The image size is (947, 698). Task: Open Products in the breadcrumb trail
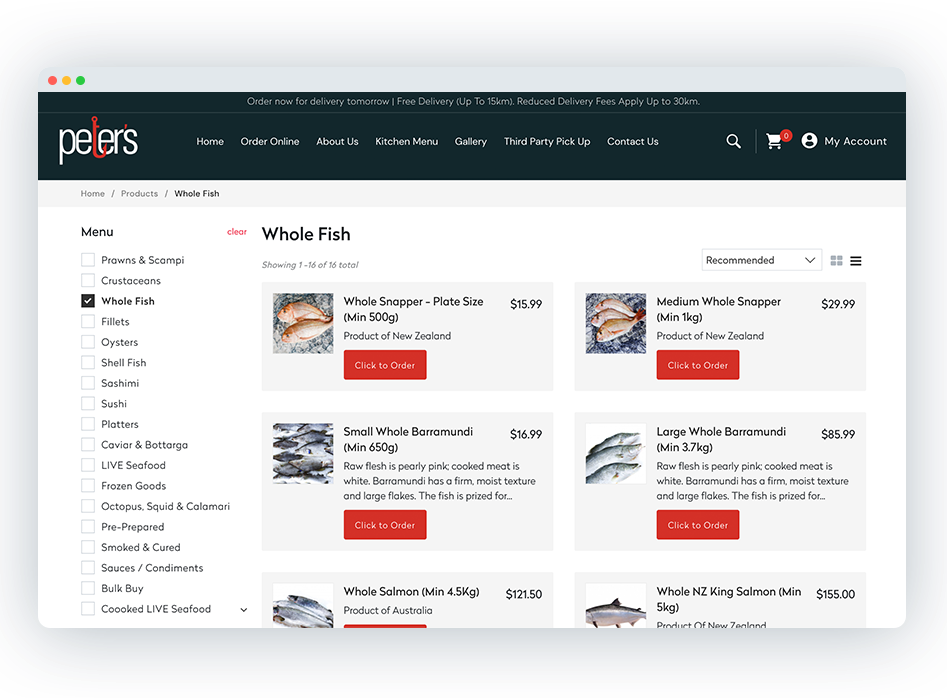(139, 193)
